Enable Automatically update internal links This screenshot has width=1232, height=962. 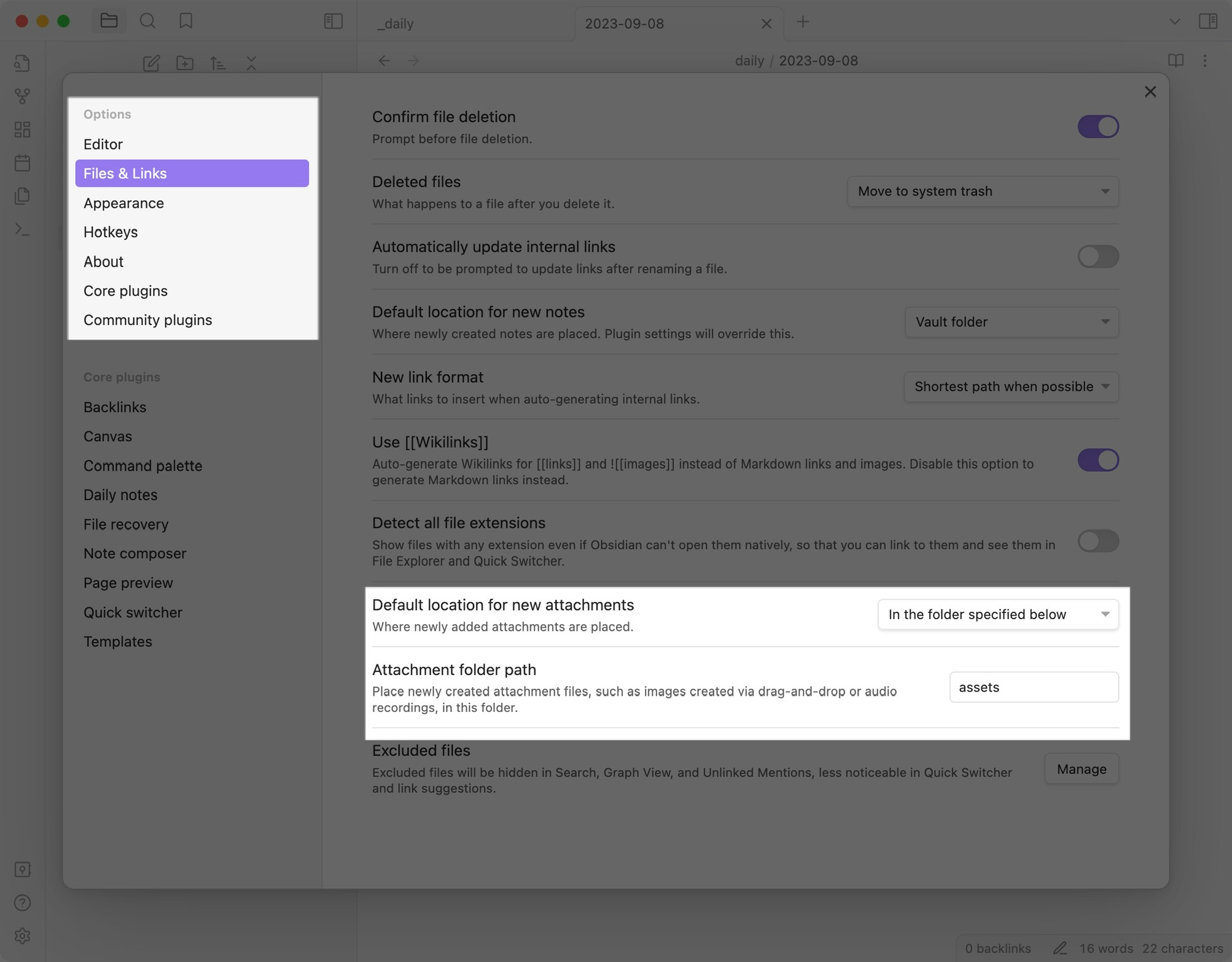point(1097,257)
